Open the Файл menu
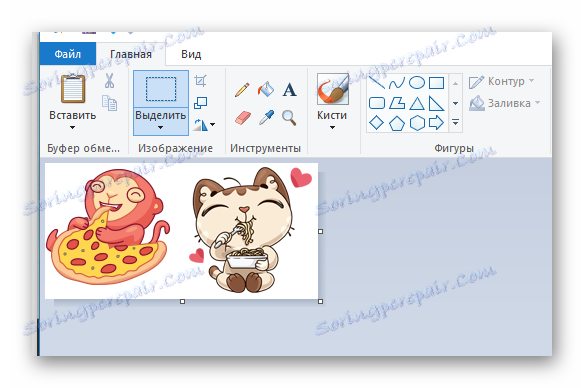 68,54
